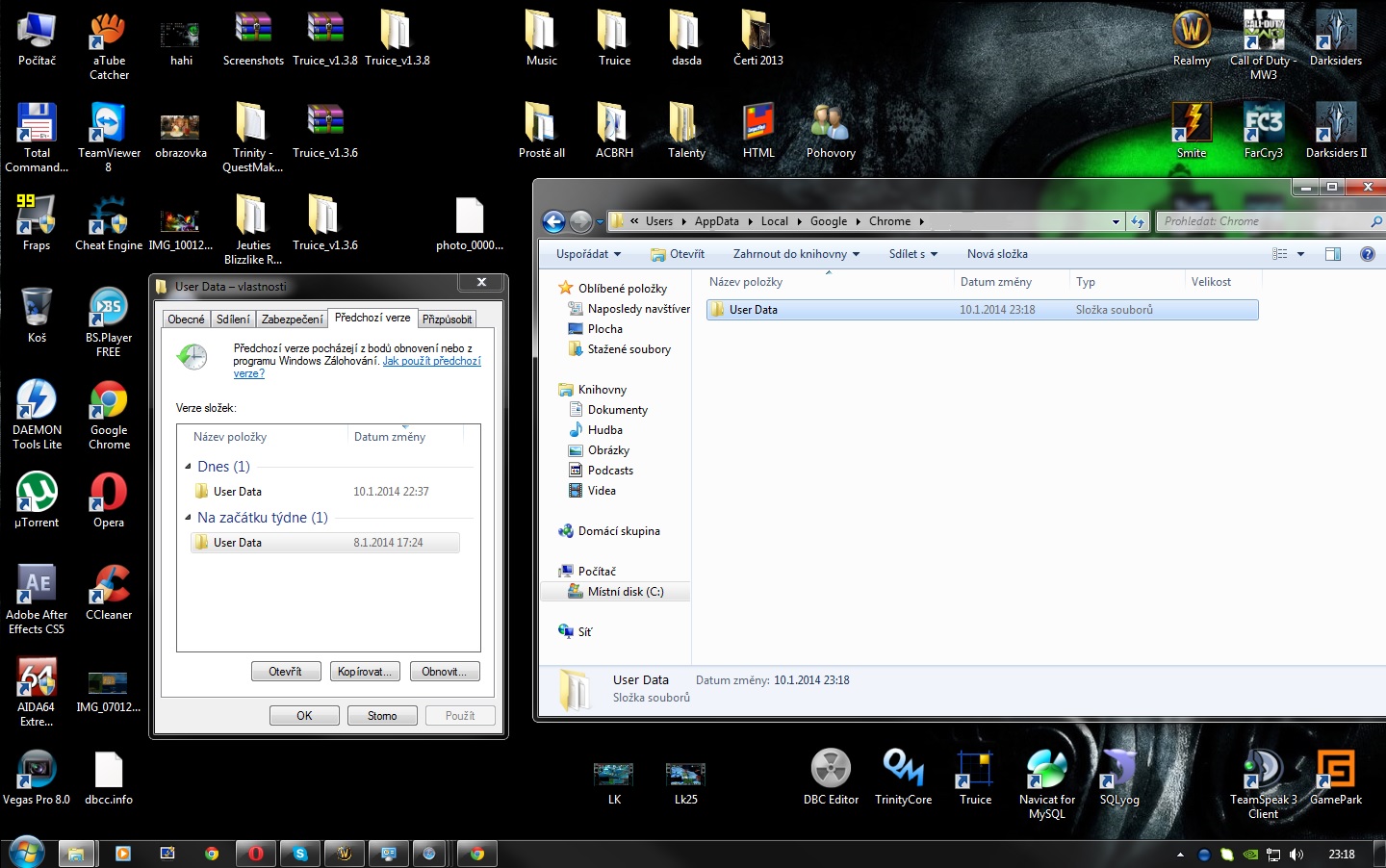Open Stažené soubory in navigation pane
Image resolution: width=1386 pixels, height=868 pixels.
(x=619, y=349)
